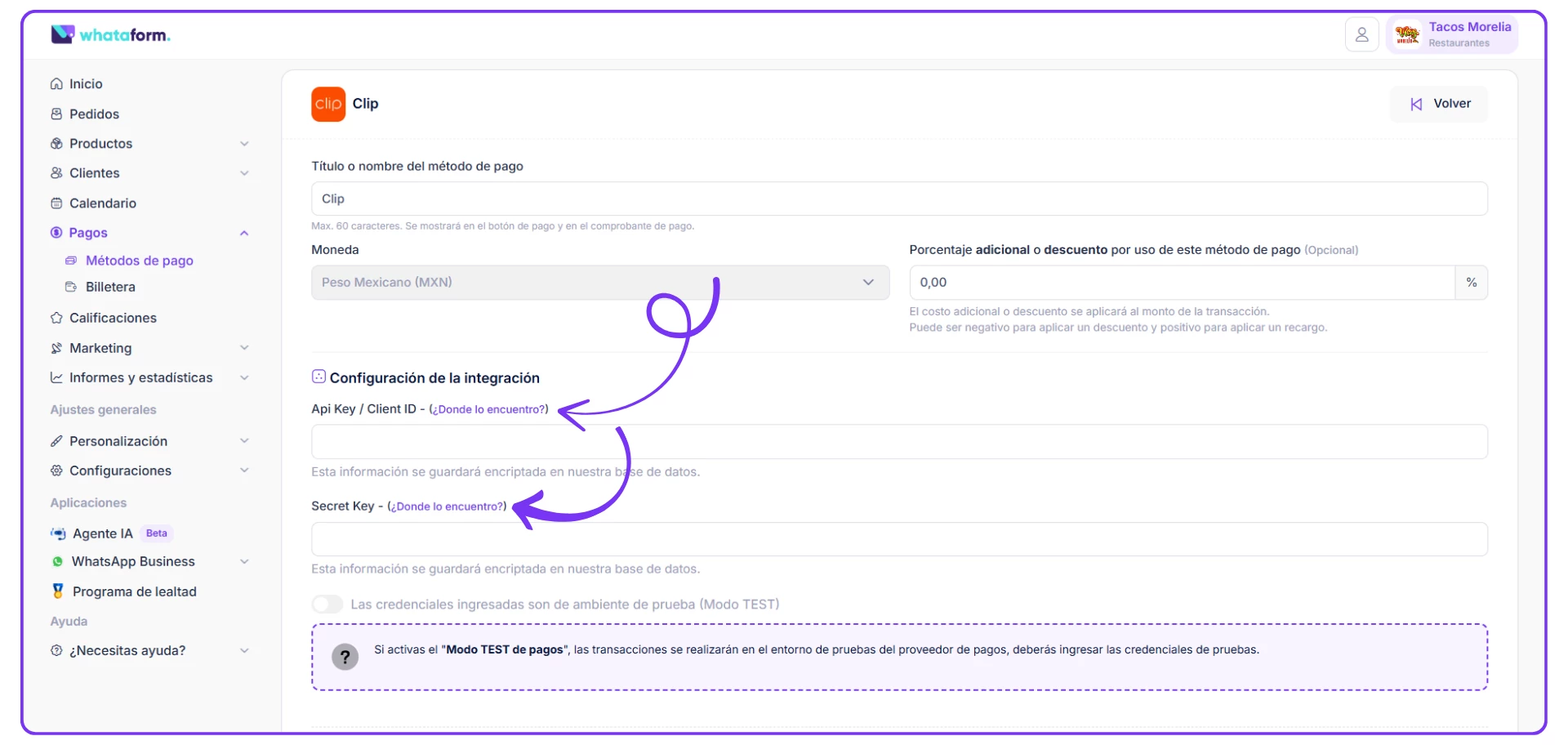Collapse the Pagos section chevron
The image size is (1568, 745).
click(244, 234)
